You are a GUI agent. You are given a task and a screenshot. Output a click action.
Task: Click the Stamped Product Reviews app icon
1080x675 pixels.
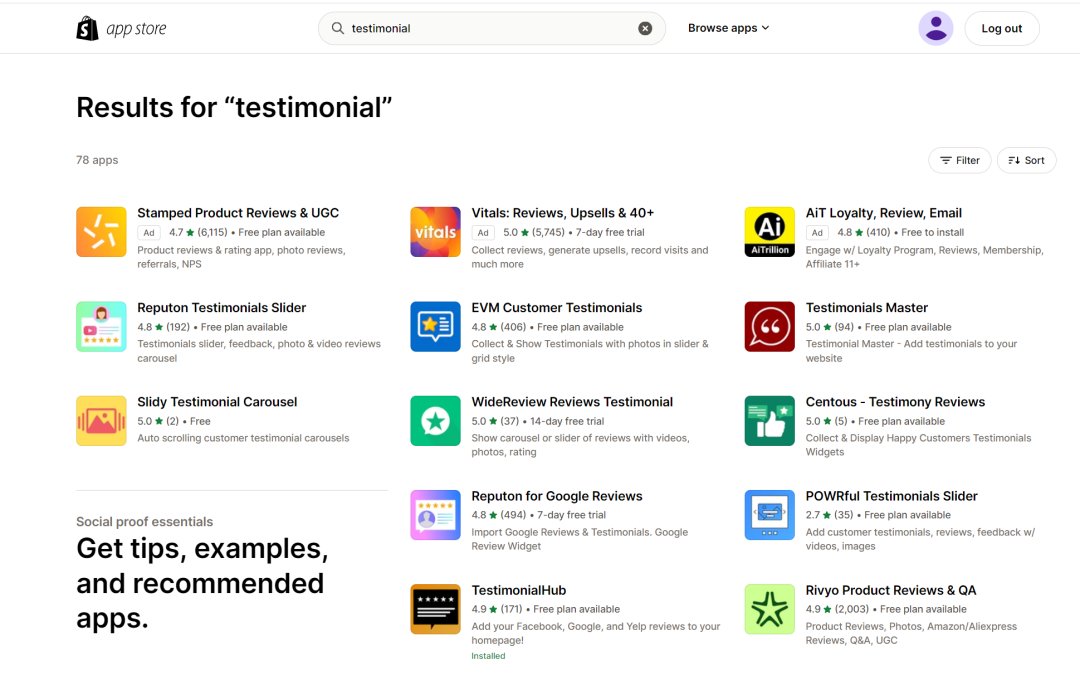(x=101, y=232)
